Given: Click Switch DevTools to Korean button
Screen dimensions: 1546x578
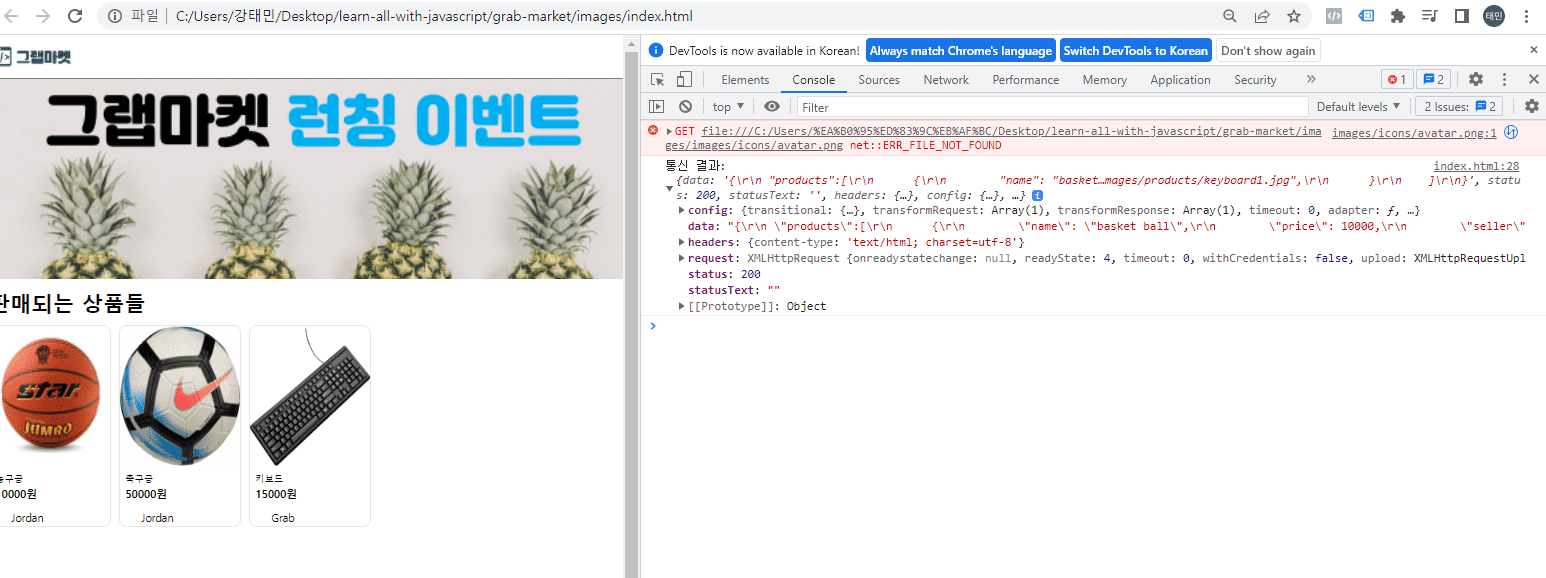Looking at the screenshot, I should coord(1135,50).
